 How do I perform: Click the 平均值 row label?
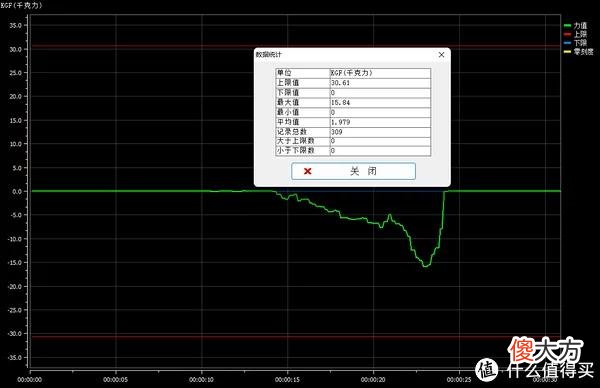pos(288,122)
